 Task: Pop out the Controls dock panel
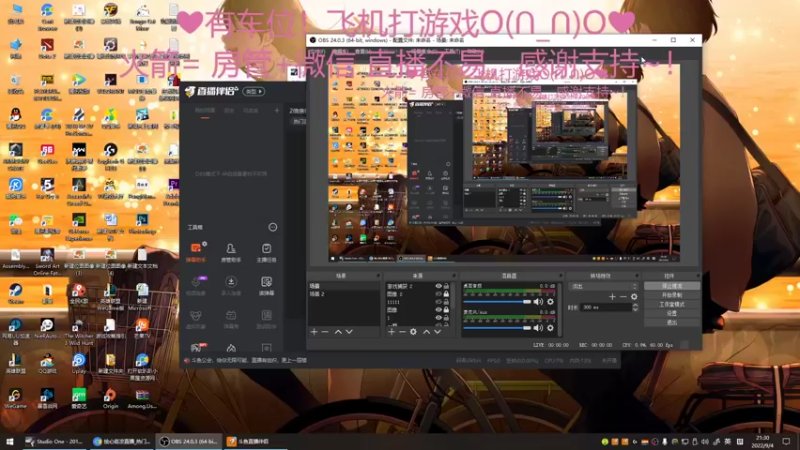click(697, 276)
